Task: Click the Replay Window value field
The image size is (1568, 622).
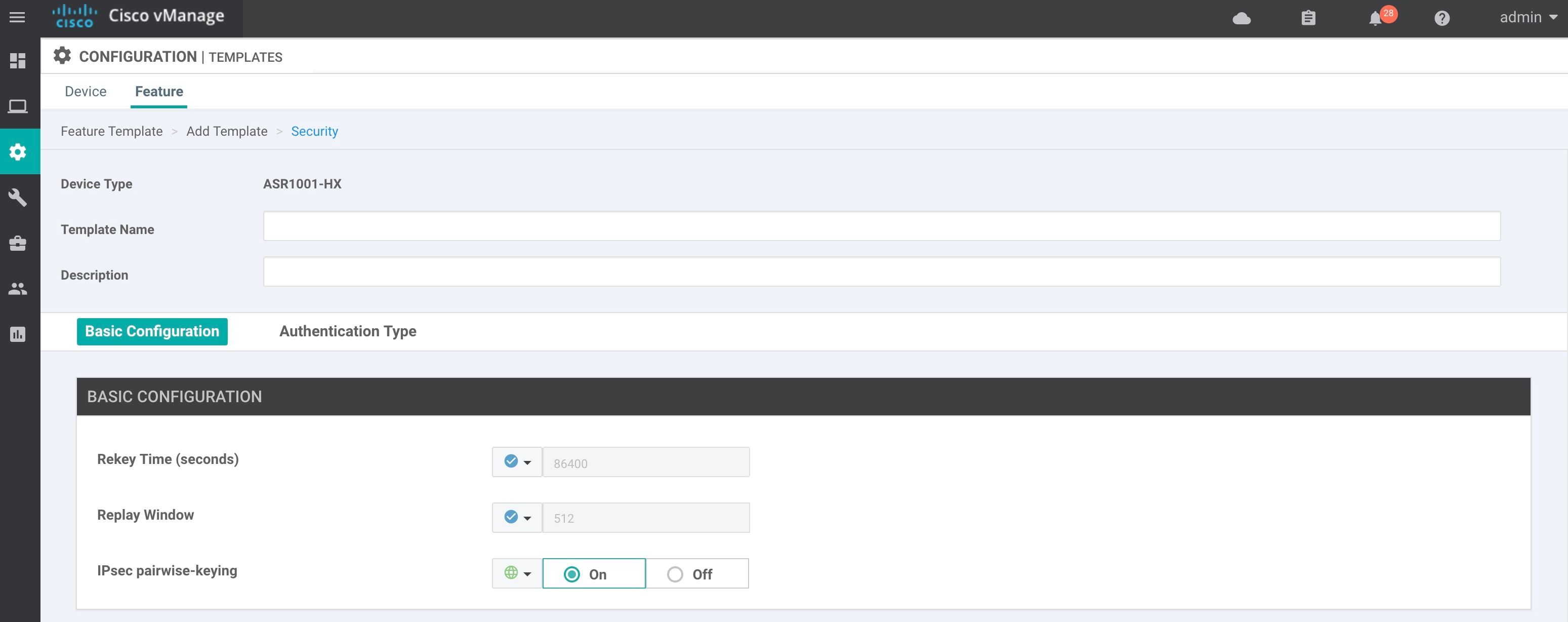Action: tap(646, 517)
